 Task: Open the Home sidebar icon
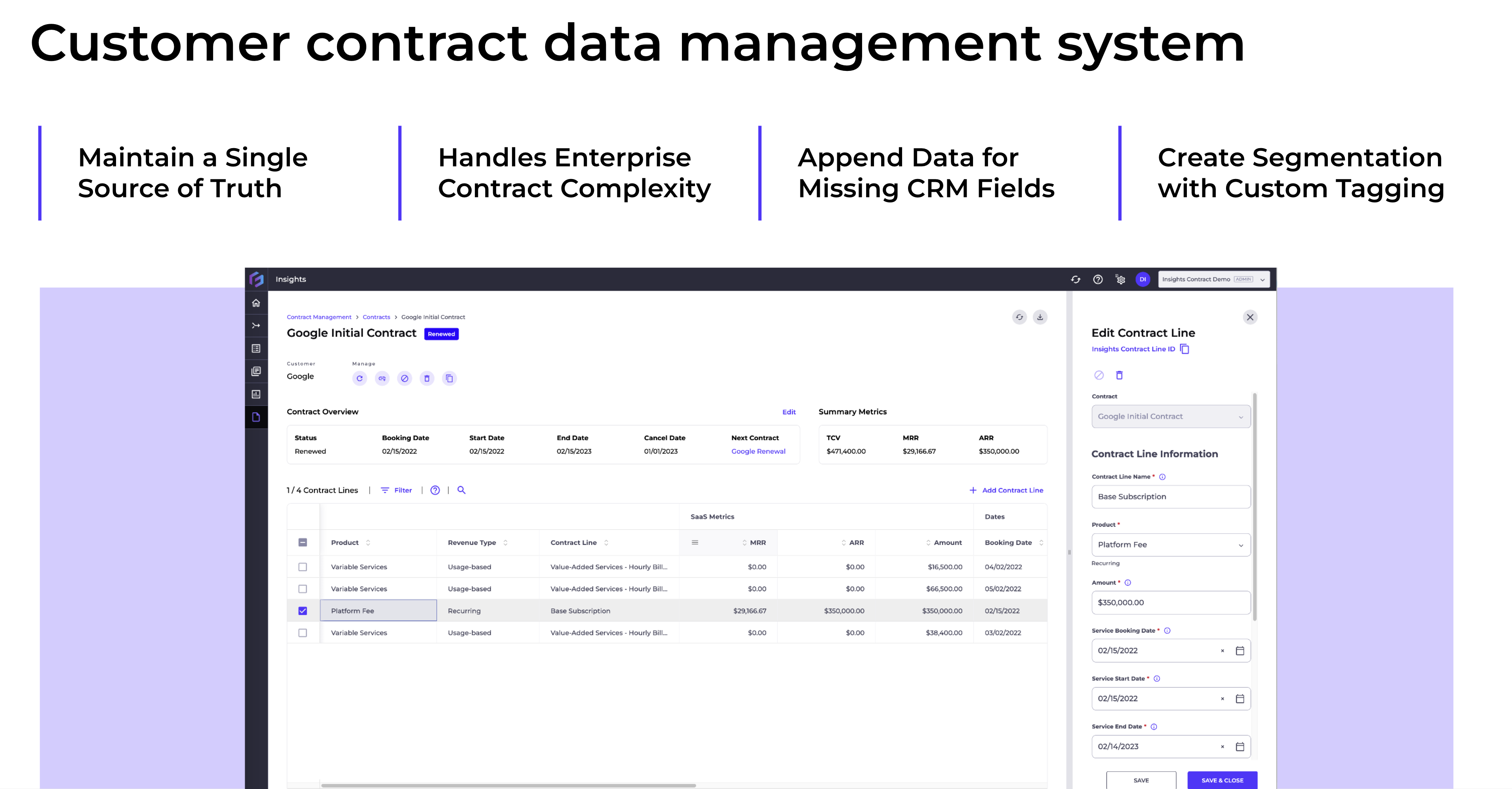point(256,303)
